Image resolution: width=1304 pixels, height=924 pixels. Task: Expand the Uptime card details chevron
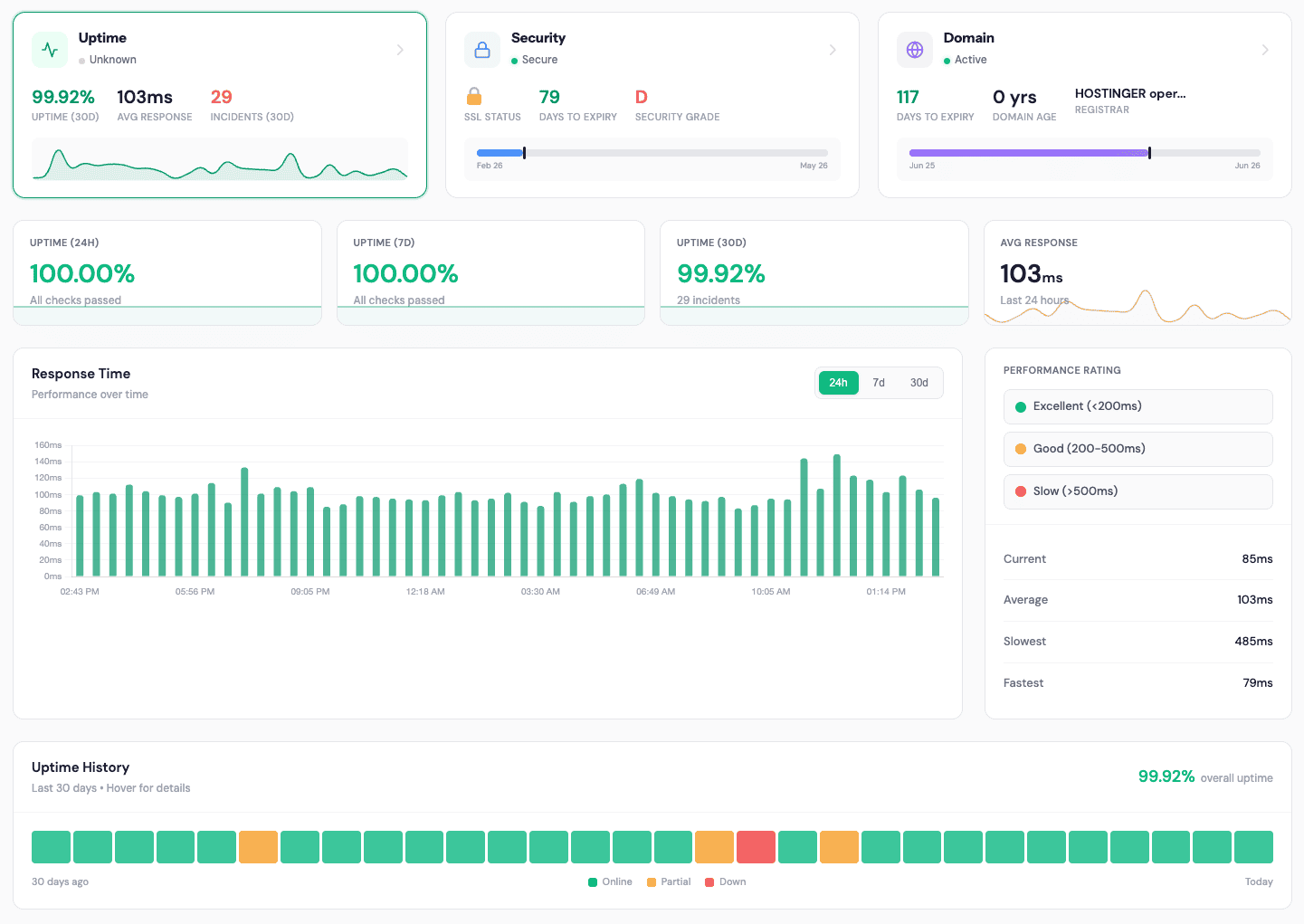(x=400, y=50)
